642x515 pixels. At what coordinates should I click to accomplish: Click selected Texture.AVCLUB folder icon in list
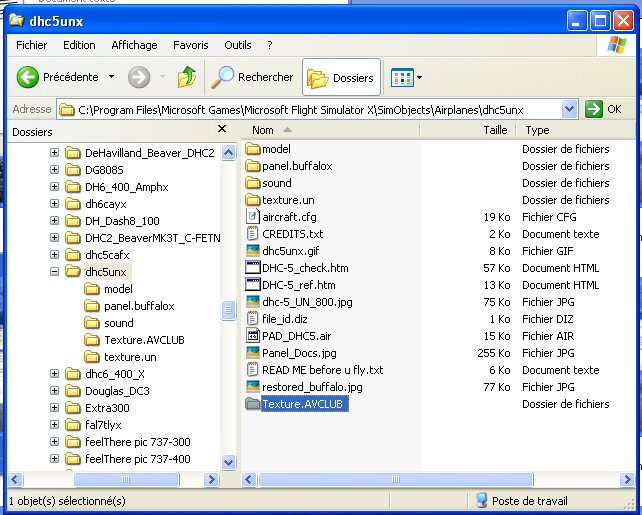click(x=253, y=404)
